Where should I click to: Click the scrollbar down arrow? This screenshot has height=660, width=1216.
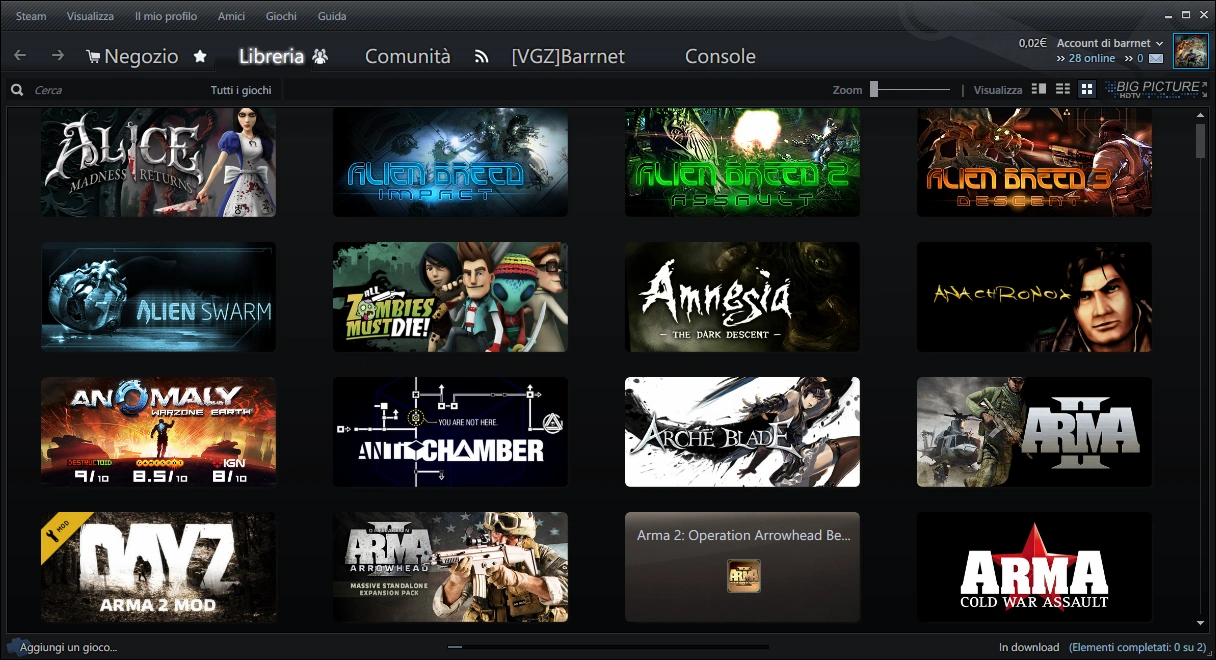point(1201,622)
